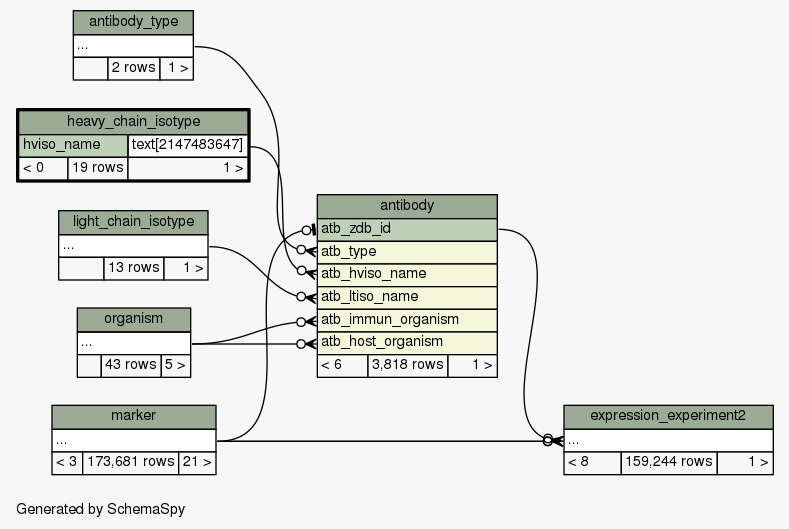789x529 pixels.
Task: Expand the marker table columns ellipsis
Action: click(x=133, y=440)
